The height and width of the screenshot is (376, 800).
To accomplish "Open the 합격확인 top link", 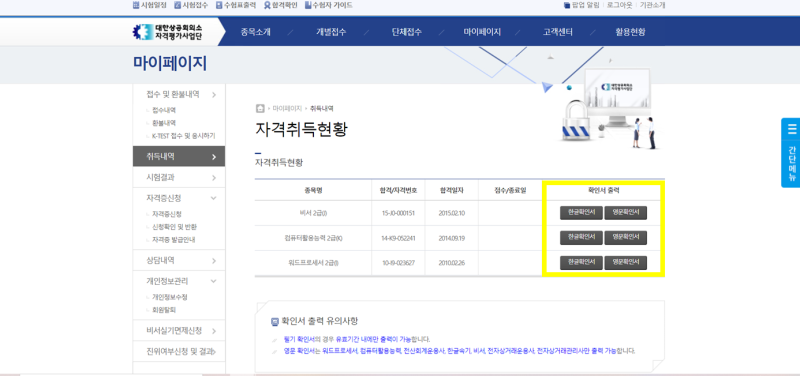I will [x=285, y=5].
